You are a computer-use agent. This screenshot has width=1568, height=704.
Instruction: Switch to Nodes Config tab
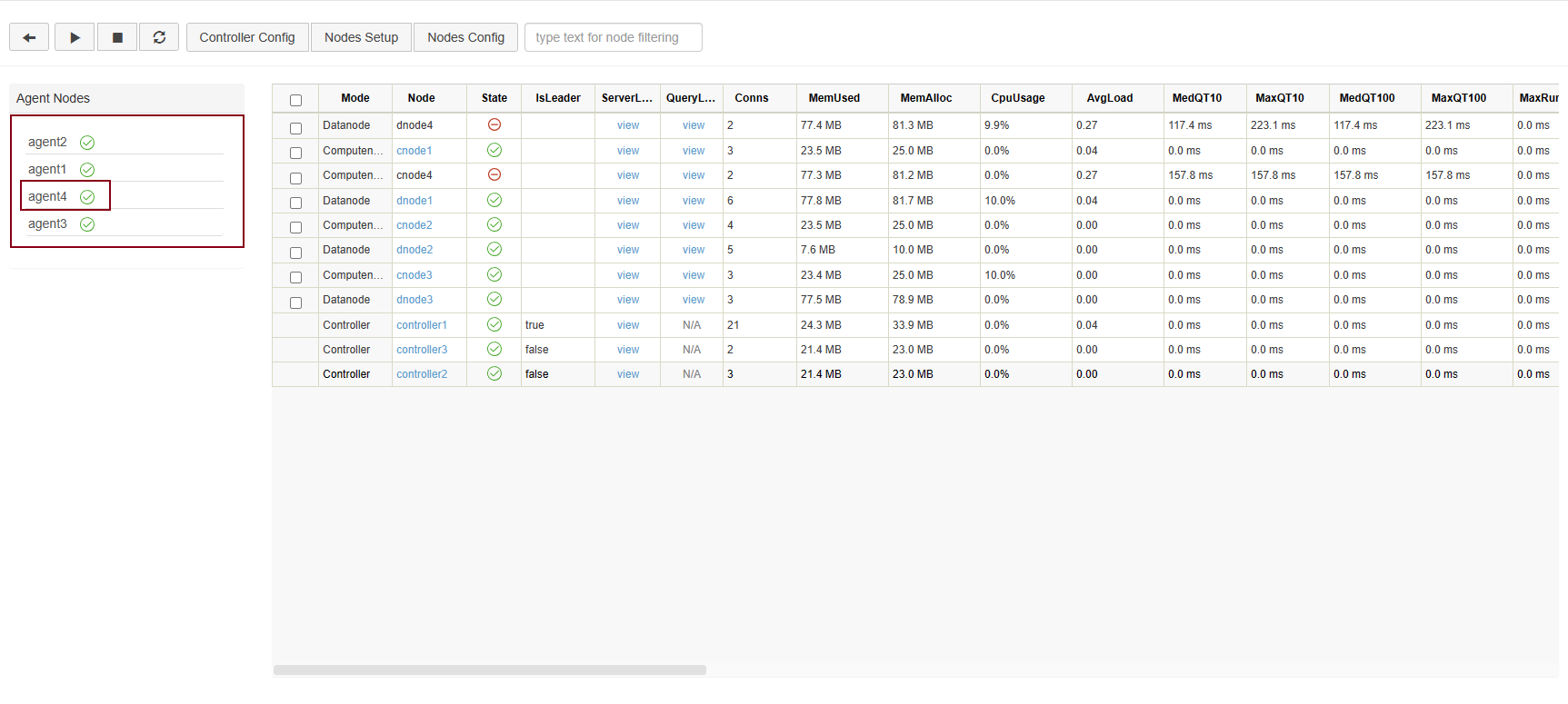pos(465,37)
